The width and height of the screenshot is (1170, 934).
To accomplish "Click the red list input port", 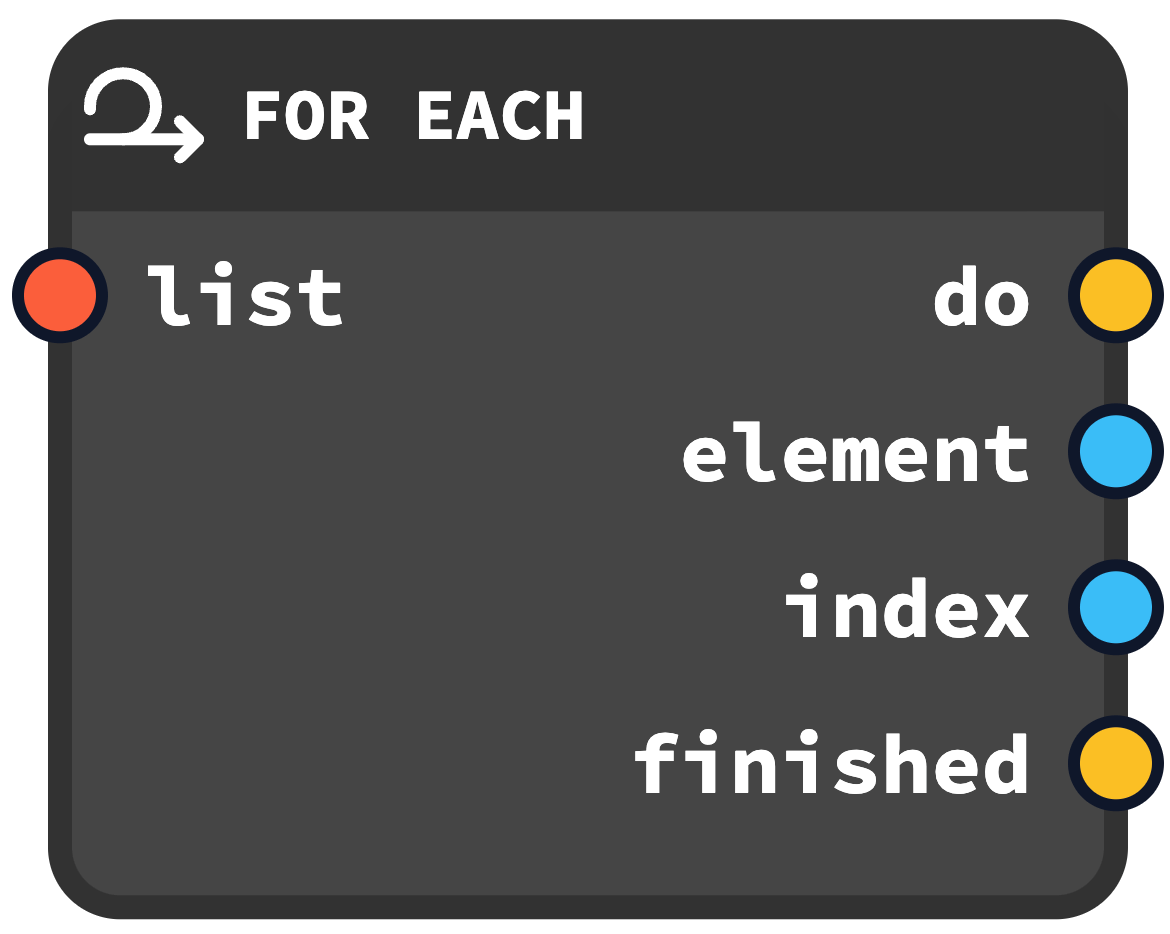I will [60, 295].
